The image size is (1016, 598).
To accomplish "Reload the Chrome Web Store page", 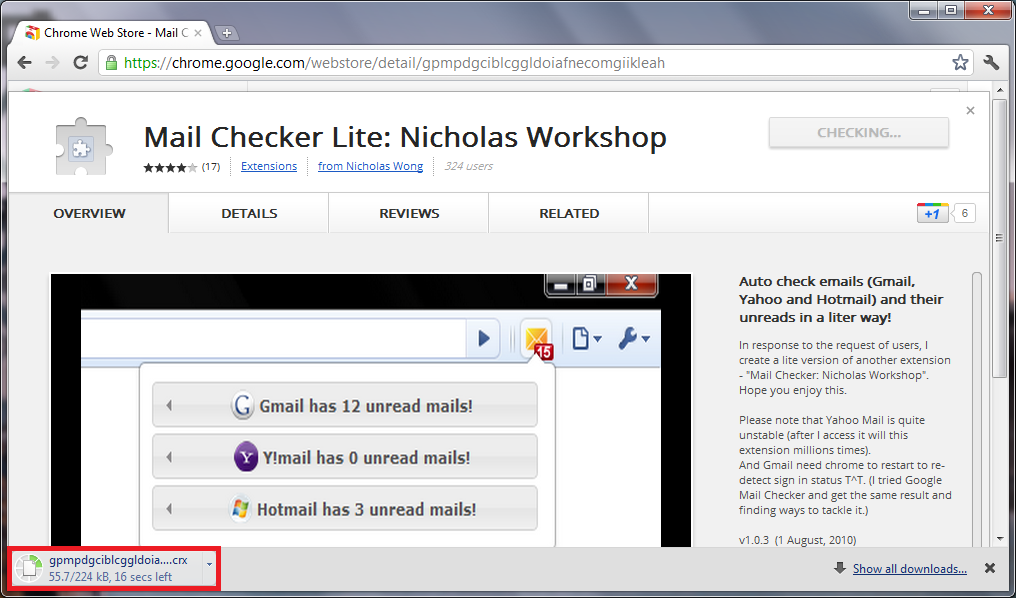I will pyautogui.click(x=80, y=63).
